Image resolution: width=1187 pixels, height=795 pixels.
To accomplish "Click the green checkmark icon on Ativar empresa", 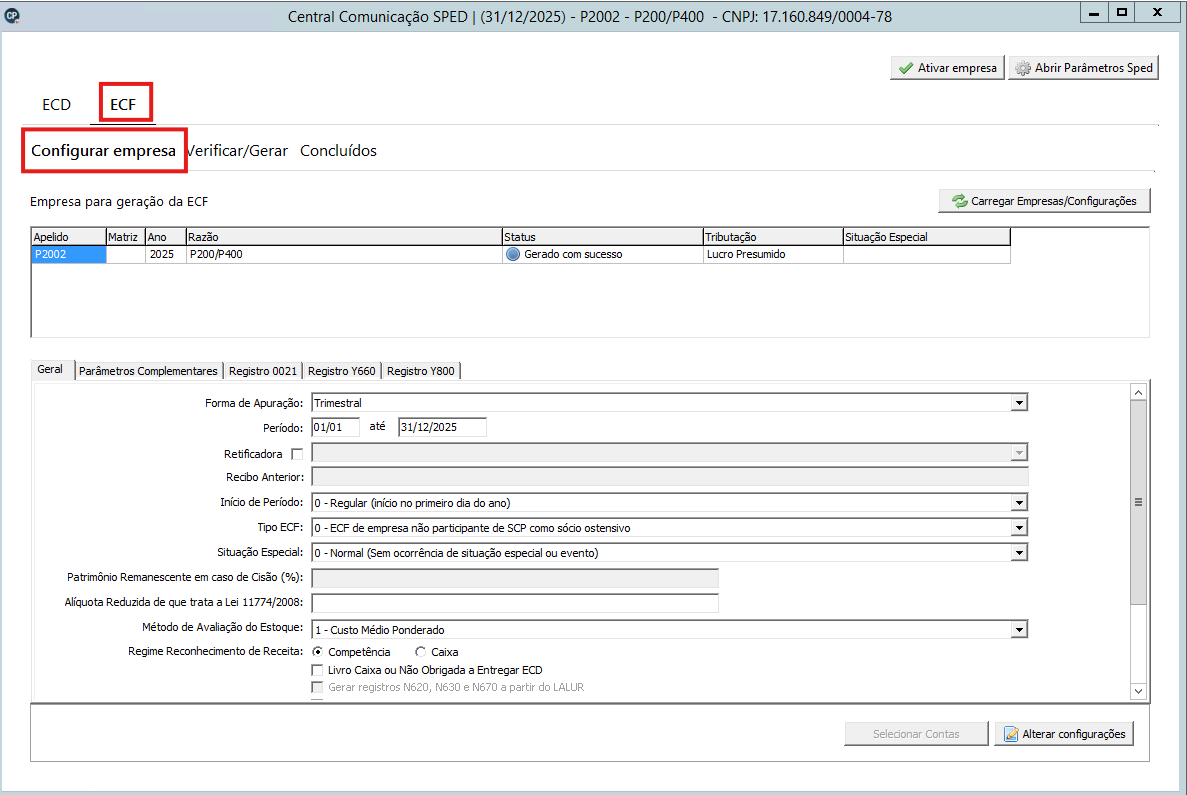I will click(905, 68).
